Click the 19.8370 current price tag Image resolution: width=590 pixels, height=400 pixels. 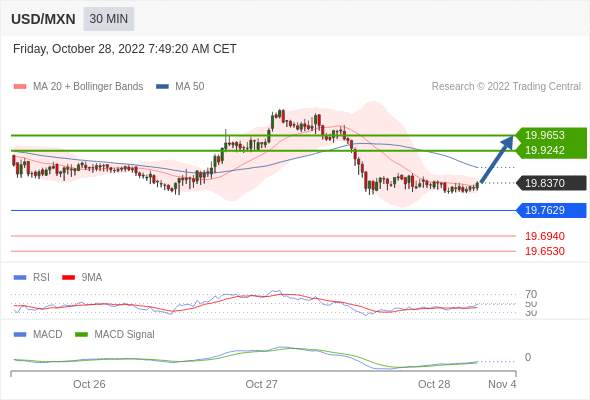coord(551,183)
